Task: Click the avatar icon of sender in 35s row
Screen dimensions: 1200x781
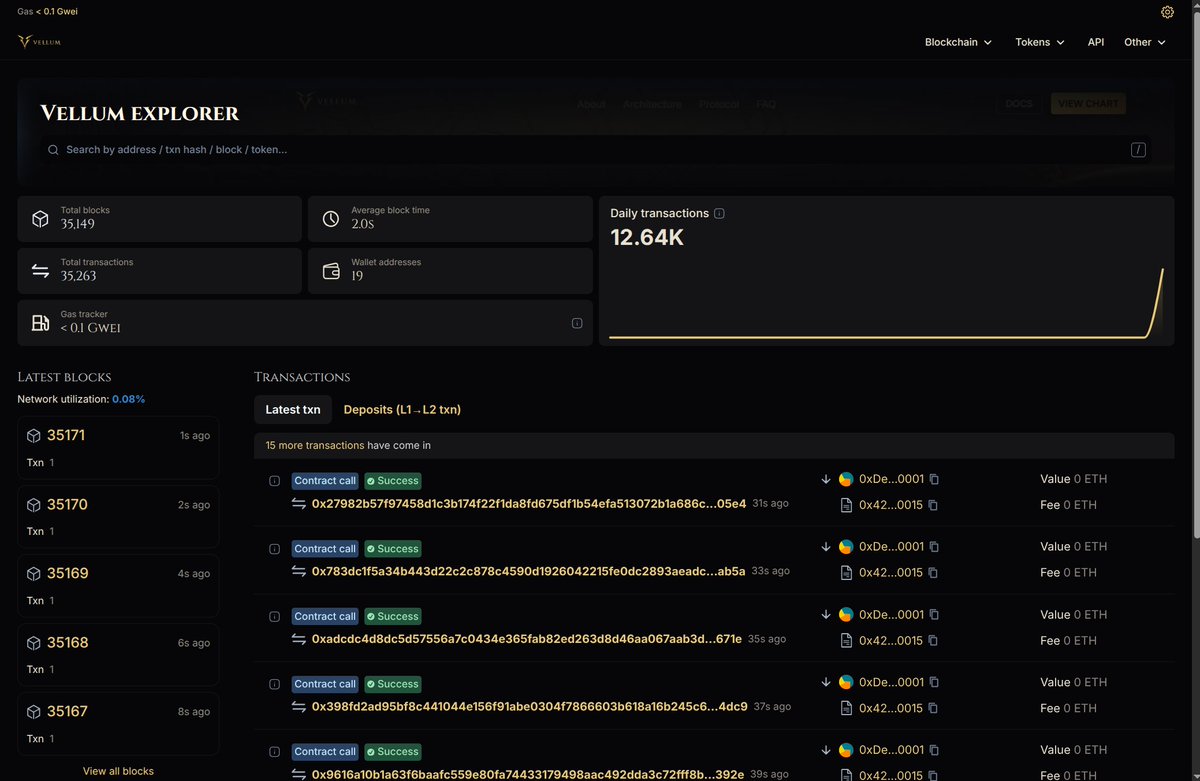Action: [846, 615]
